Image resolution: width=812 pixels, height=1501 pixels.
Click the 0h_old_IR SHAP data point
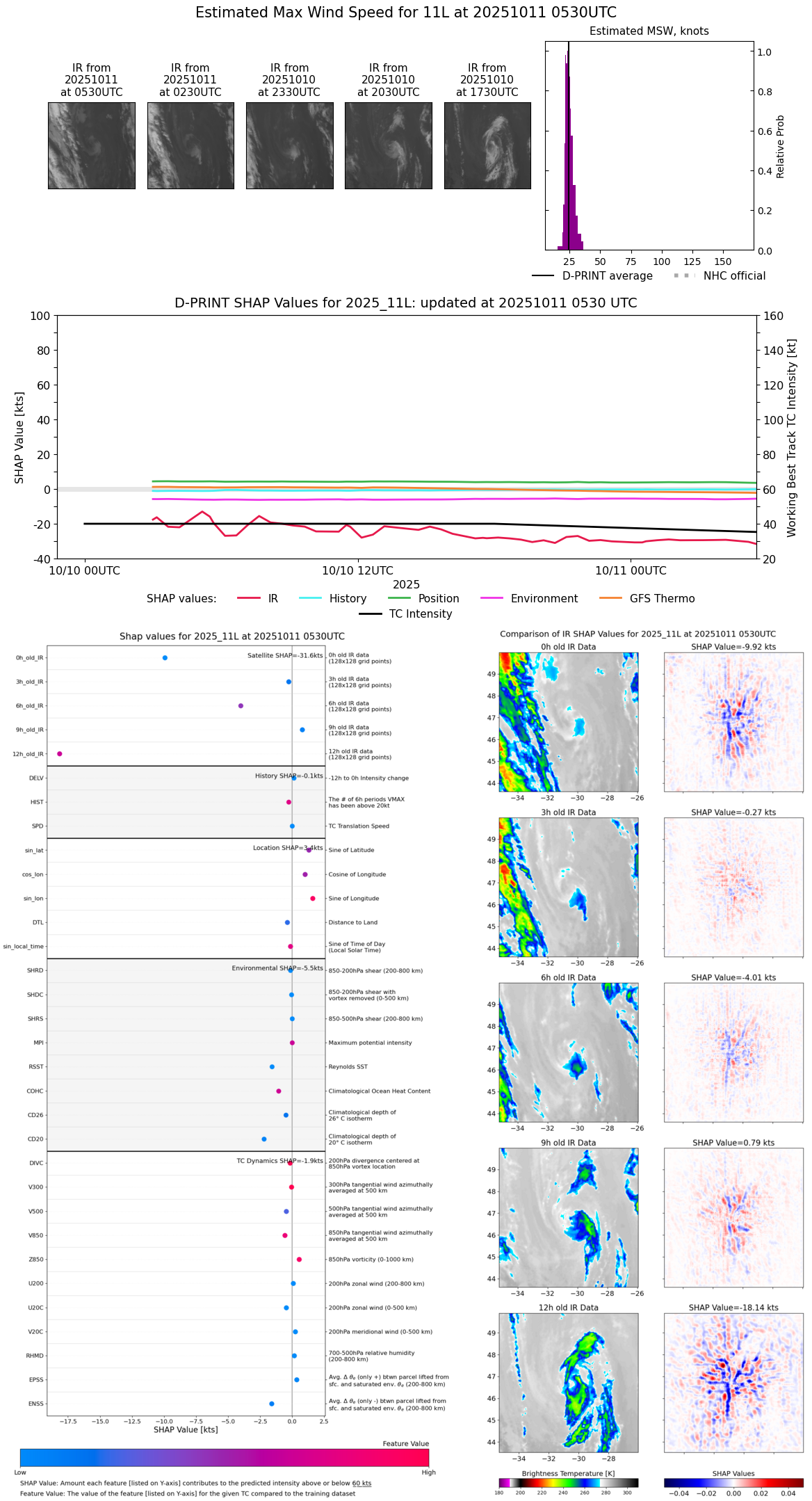pyautogui.click(x=165, y=657)
